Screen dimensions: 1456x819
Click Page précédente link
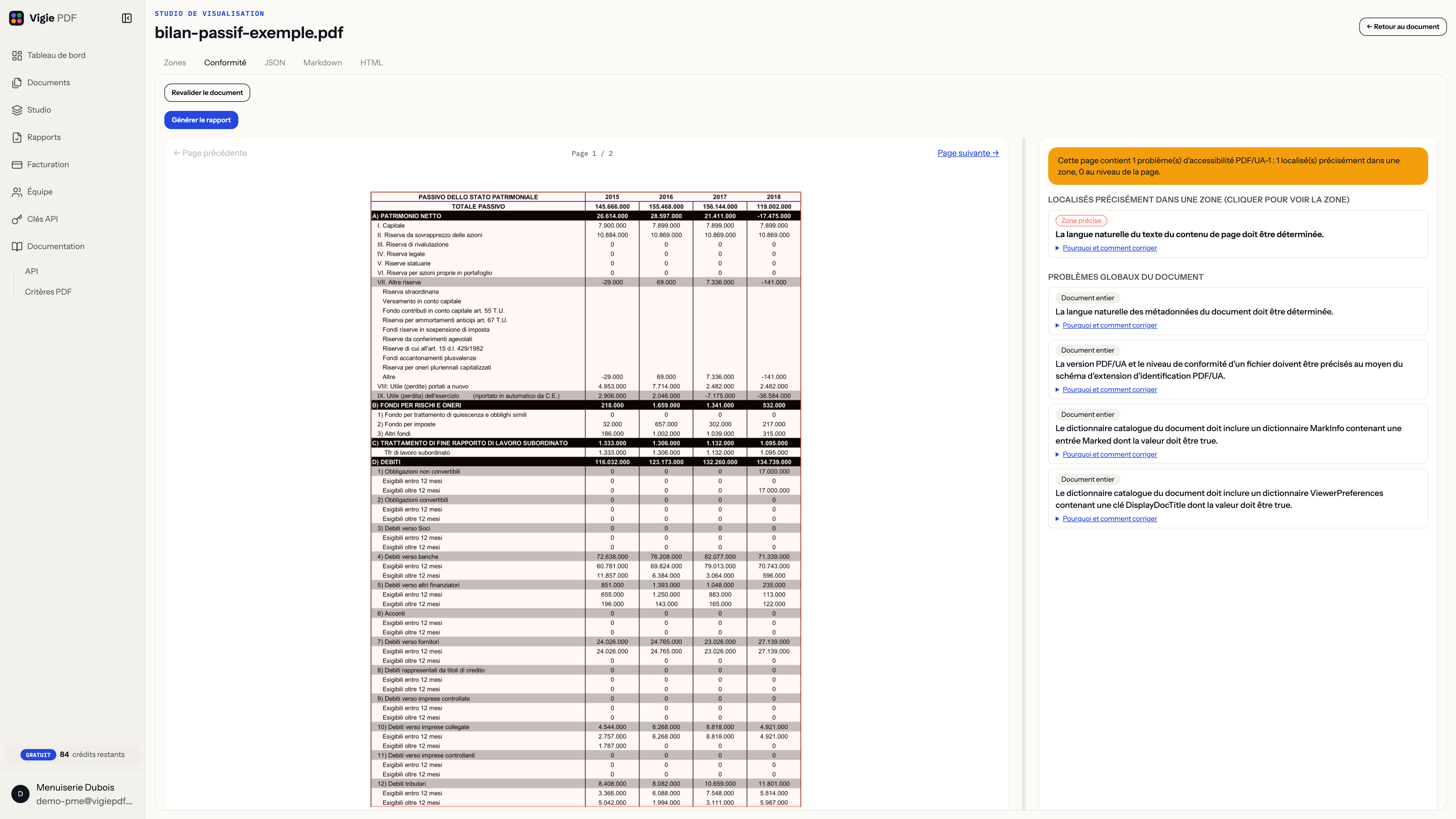(x=210, y=153)
